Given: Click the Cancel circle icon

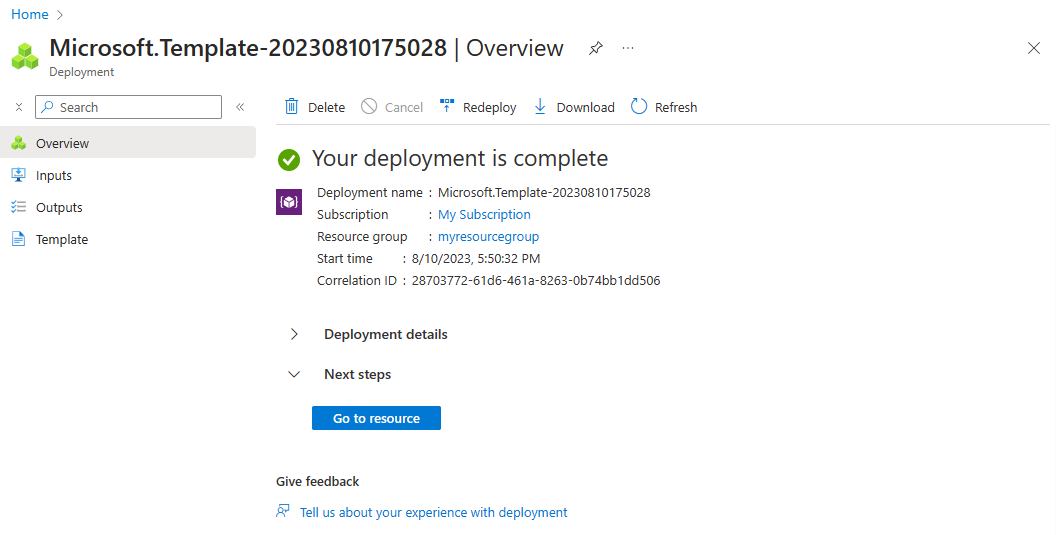Looking at the screenshot, I should pos(369,106).
